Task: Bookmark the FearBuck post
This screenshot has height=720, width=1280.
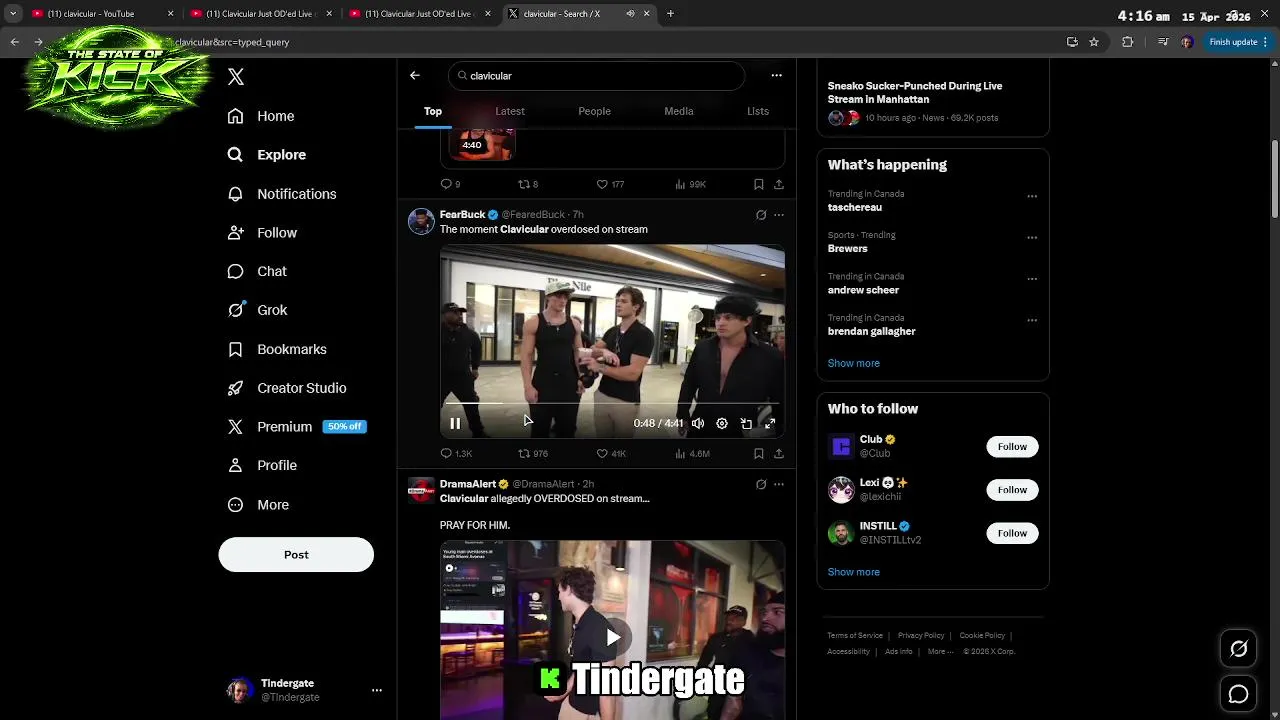Action: [759, 454]
